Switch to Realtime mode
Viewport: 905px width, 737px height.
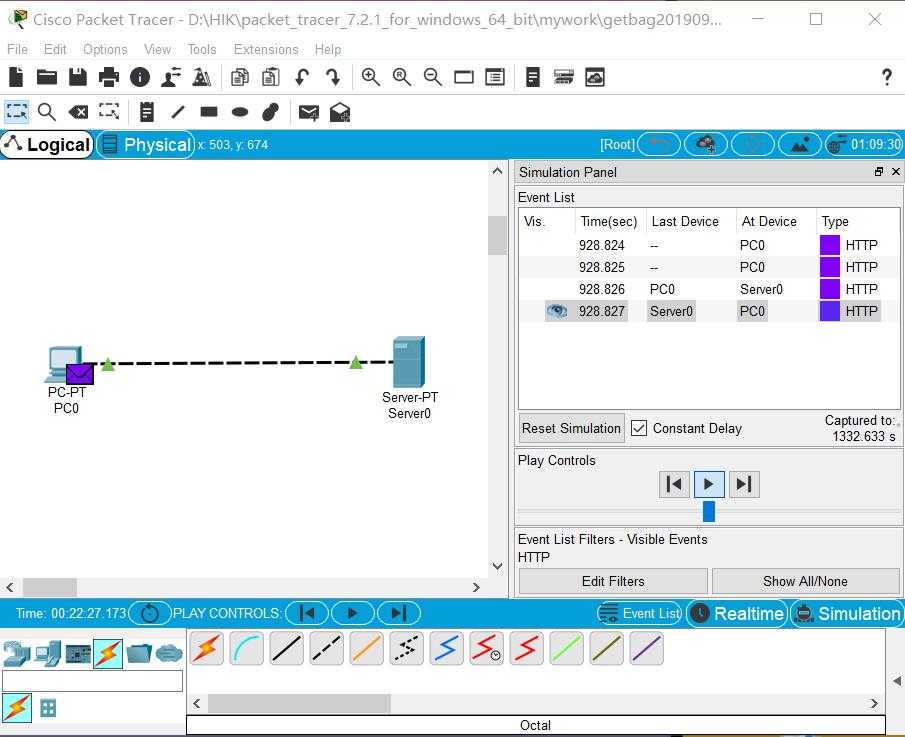(738, 613)
